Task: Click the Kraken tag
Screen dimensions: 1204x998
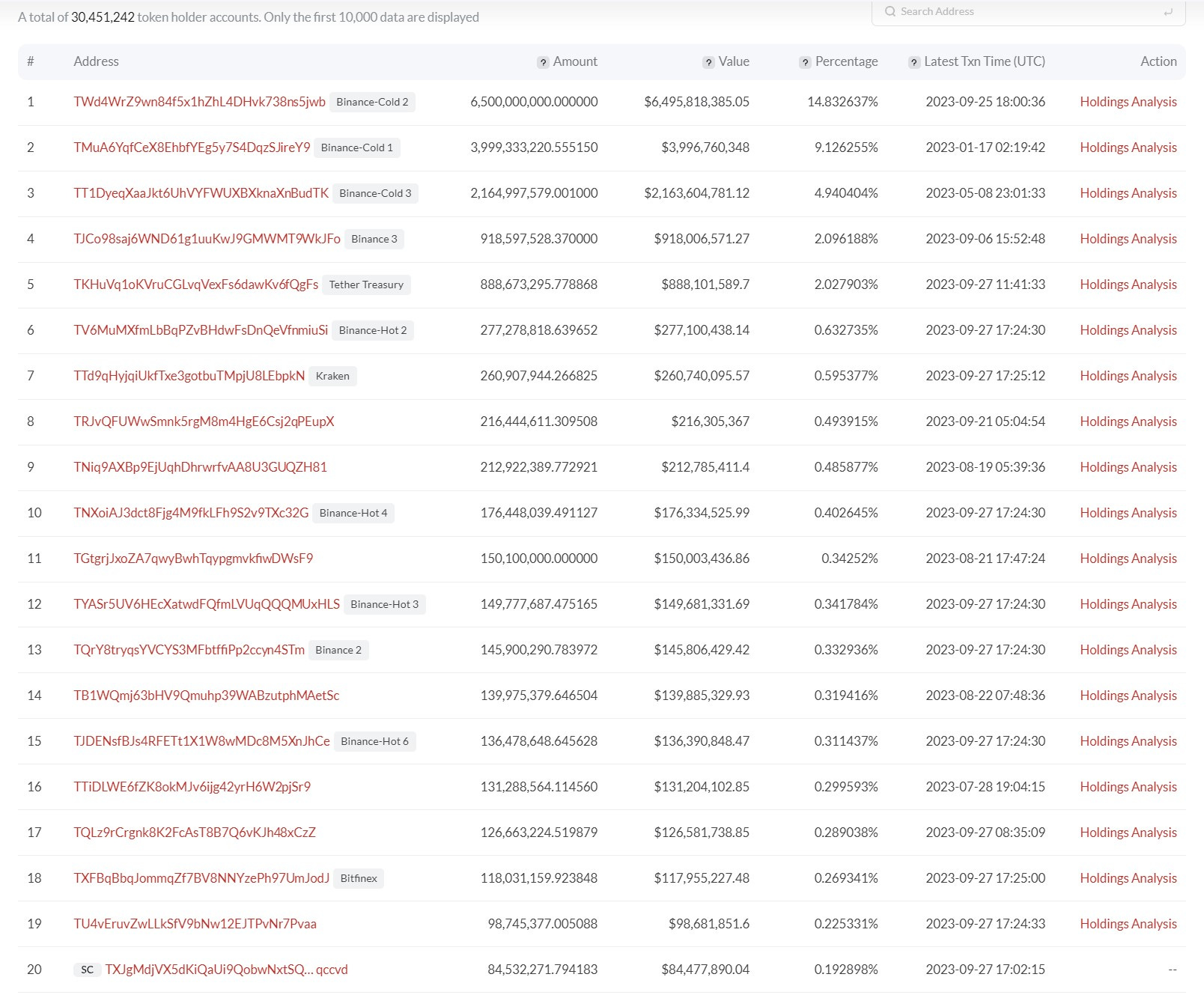Action: coord(332,376)
